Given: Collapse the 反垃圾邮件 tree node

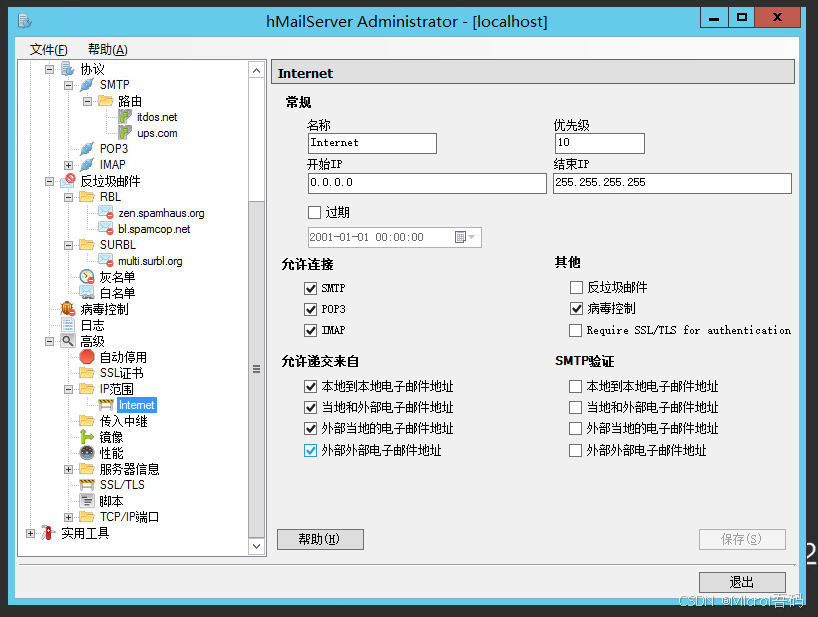Looking at the screenshot, I should click(x=49, y=181).
